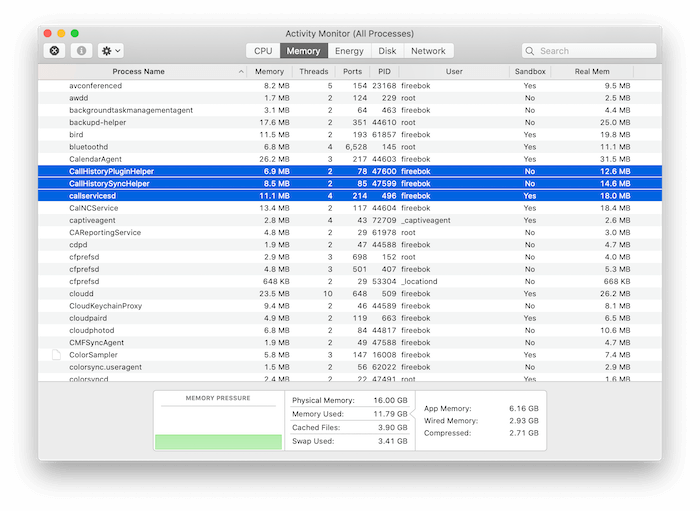Screen dimensions: 700x511
Task: Select the bird process row
Action: (x=350, y=135)
